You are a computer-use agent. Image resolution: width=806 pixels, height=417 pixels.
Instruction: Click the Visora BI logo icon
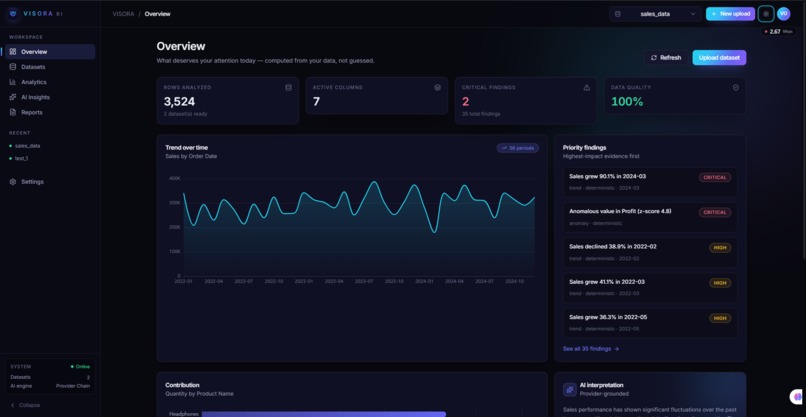point(14,14)
